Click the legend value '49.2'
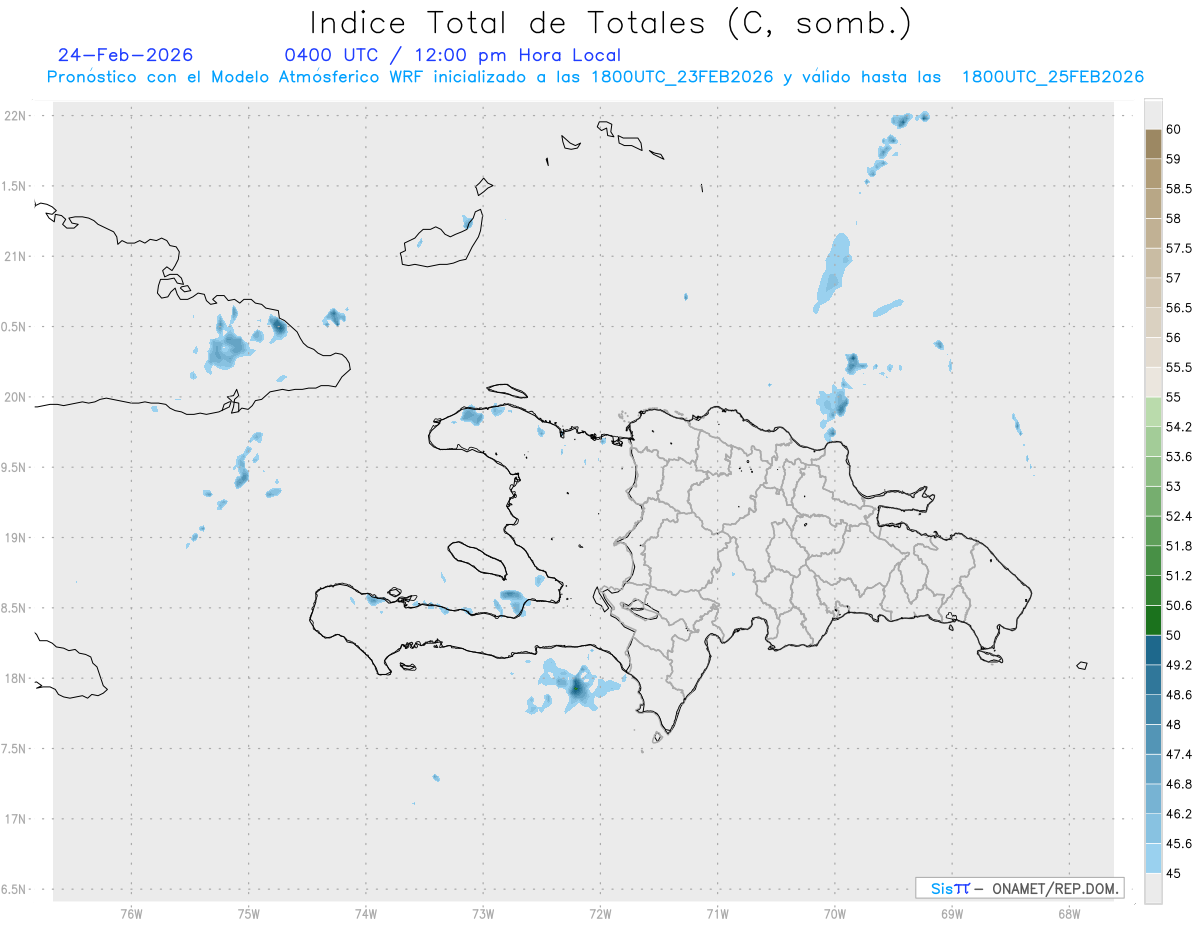 1179,665
